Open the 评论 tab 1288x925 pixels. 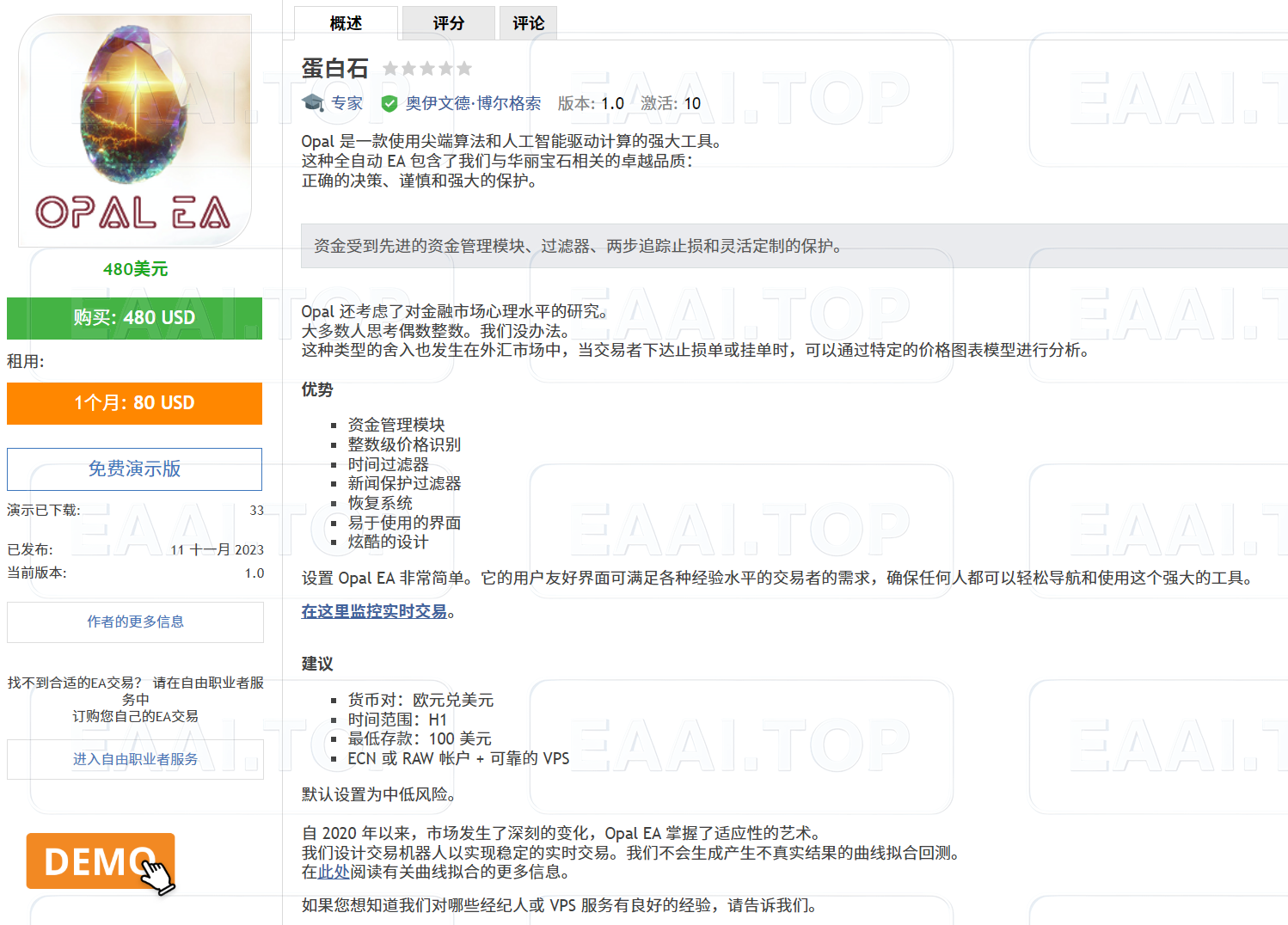(x=528, y=22)
